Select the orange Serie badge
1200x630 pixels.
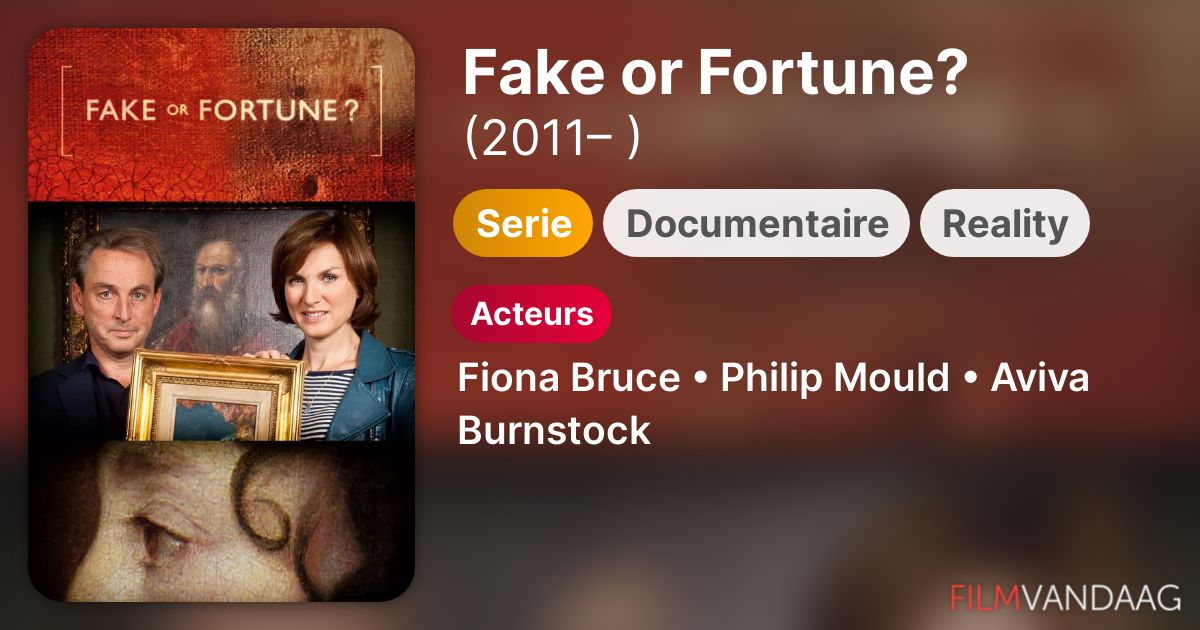pyautogui.click(x=523, y=223)
